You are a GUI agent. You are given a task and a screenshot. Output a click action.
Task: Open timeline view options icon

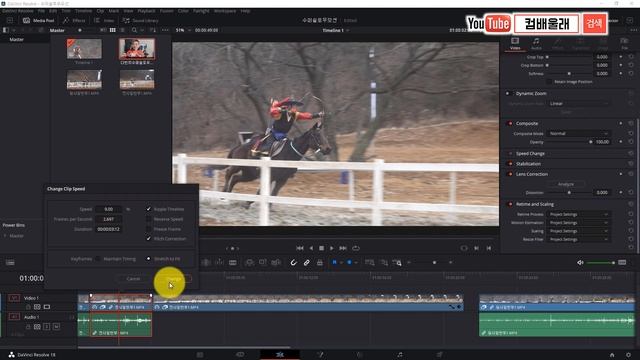(10, 262)
